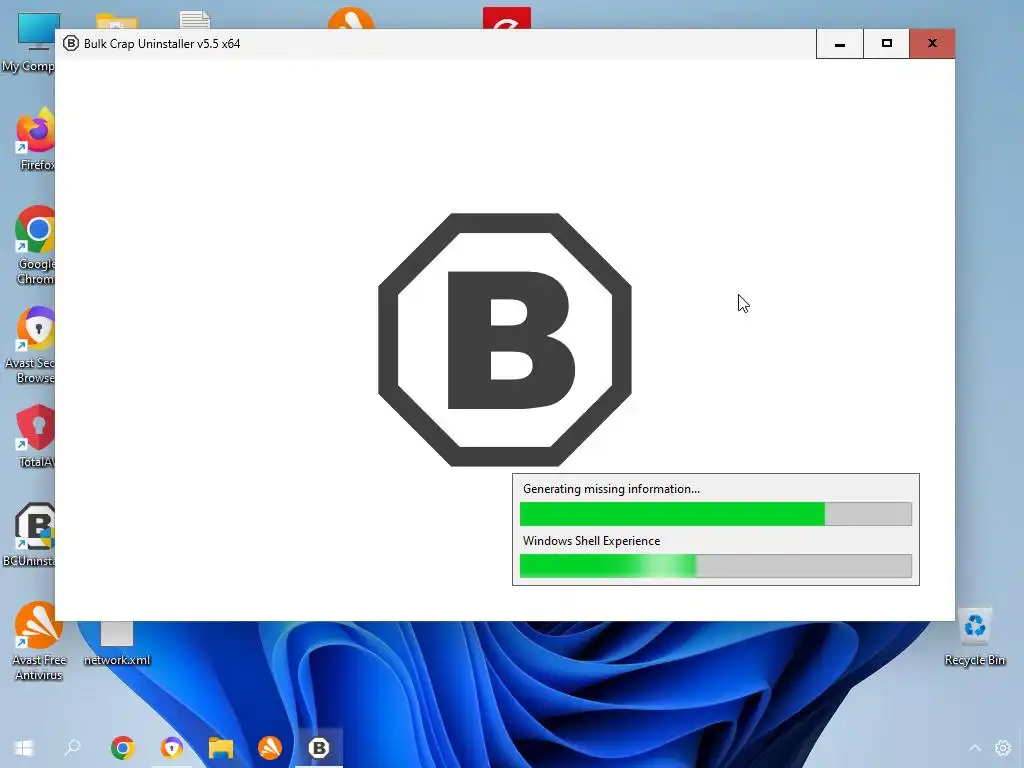
Task: Open the TotalAV desktop shortcut
Action: click(x=35, y=436)
